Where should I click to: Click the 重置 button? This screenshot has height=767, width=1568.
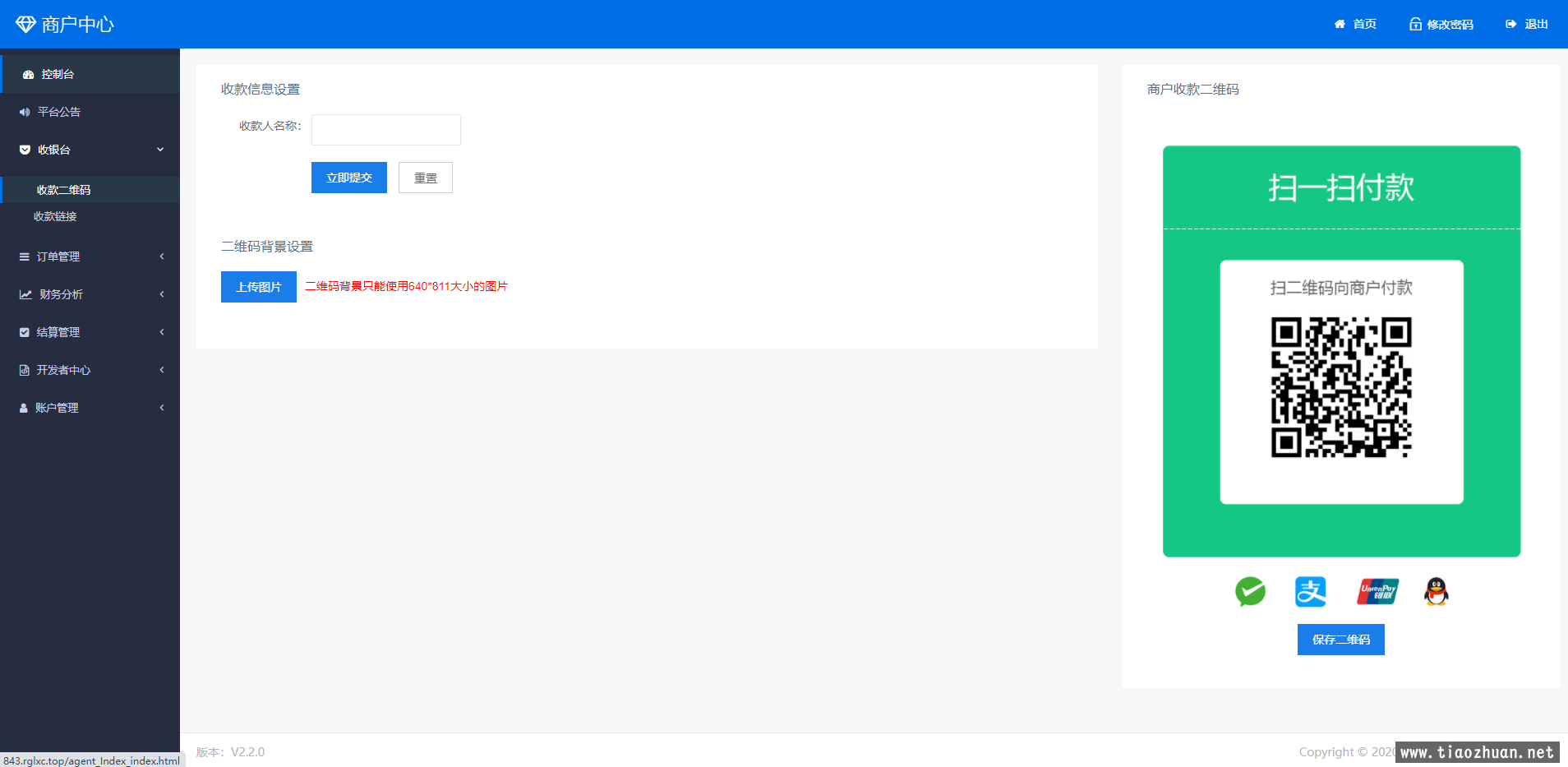tap(426, 178)
